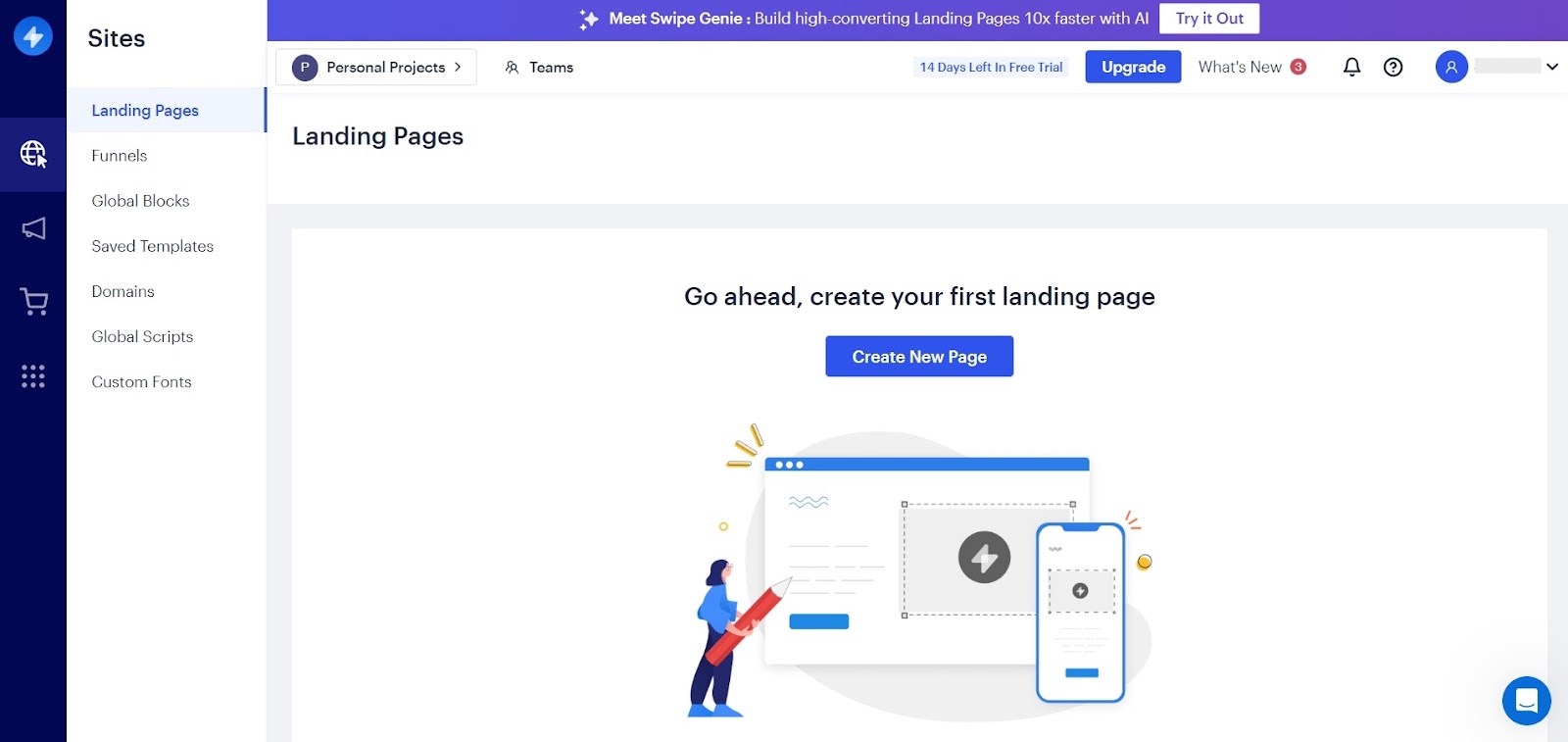Screen dimensions: 1568x742
Task: Click the What's New red badge
Action: (x=1298, y=67)
